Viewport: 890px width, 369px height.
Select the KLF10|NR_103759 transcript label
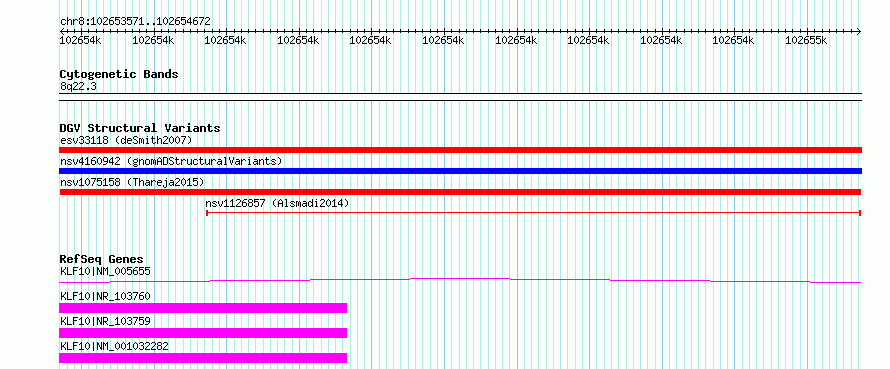[105, 321]
